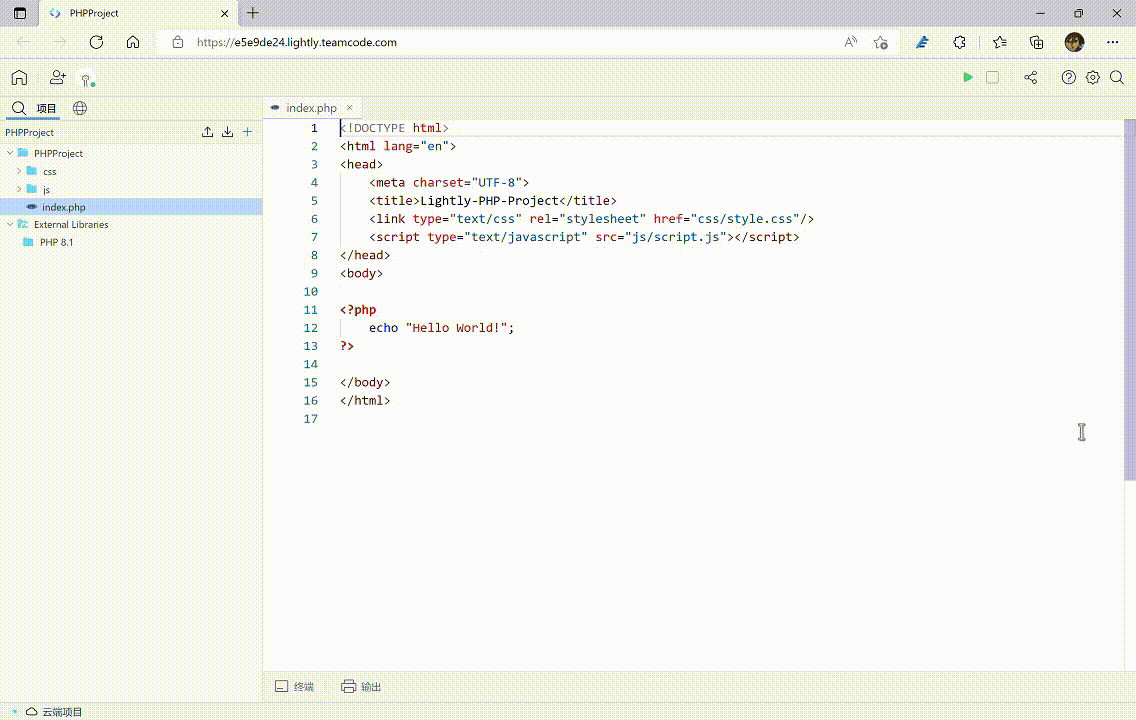Click the <?php tag on line 11
This screenshot has width=1136, height=720.
[x=358, y=310]
